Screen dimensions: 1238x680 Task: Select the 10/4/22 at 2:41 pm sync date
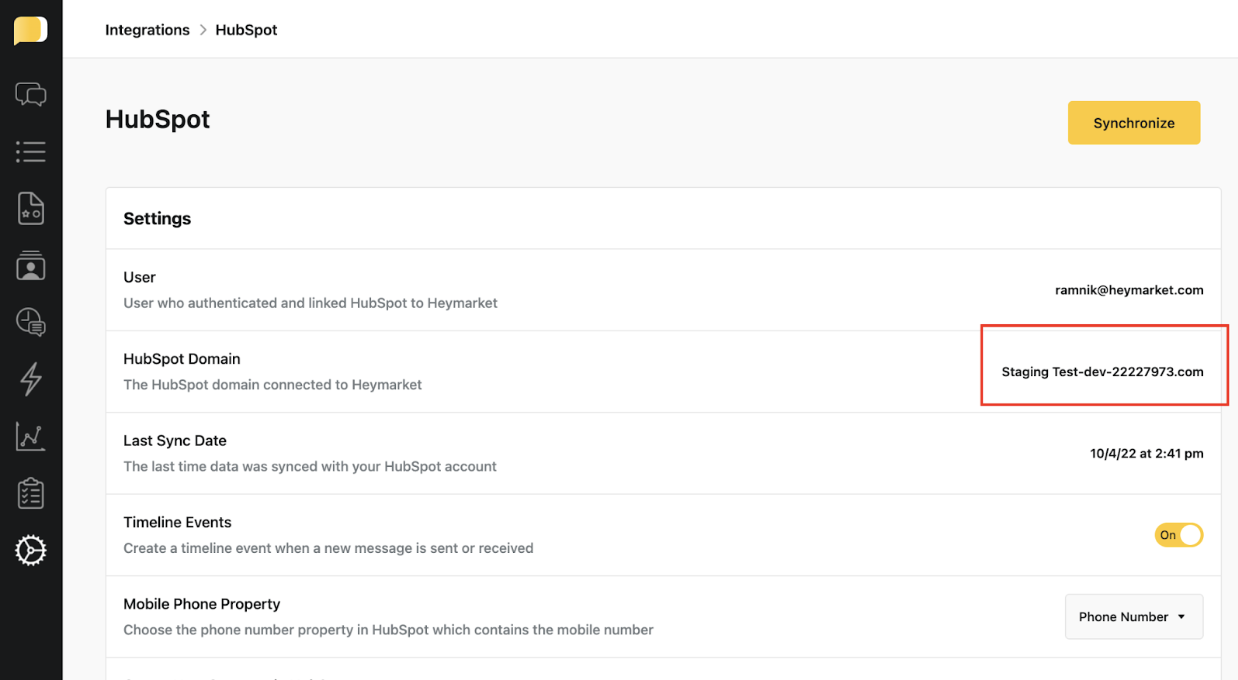coord(1147,454)
